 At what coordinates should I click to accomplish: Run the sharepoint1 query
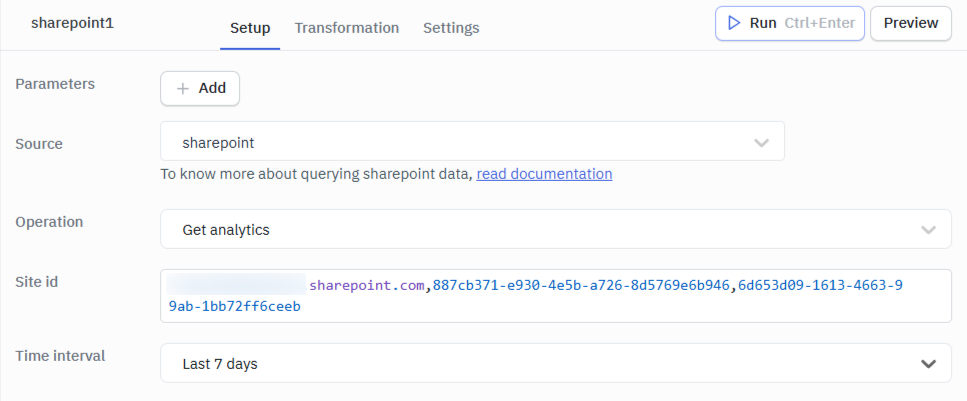(x=790, y=23)
